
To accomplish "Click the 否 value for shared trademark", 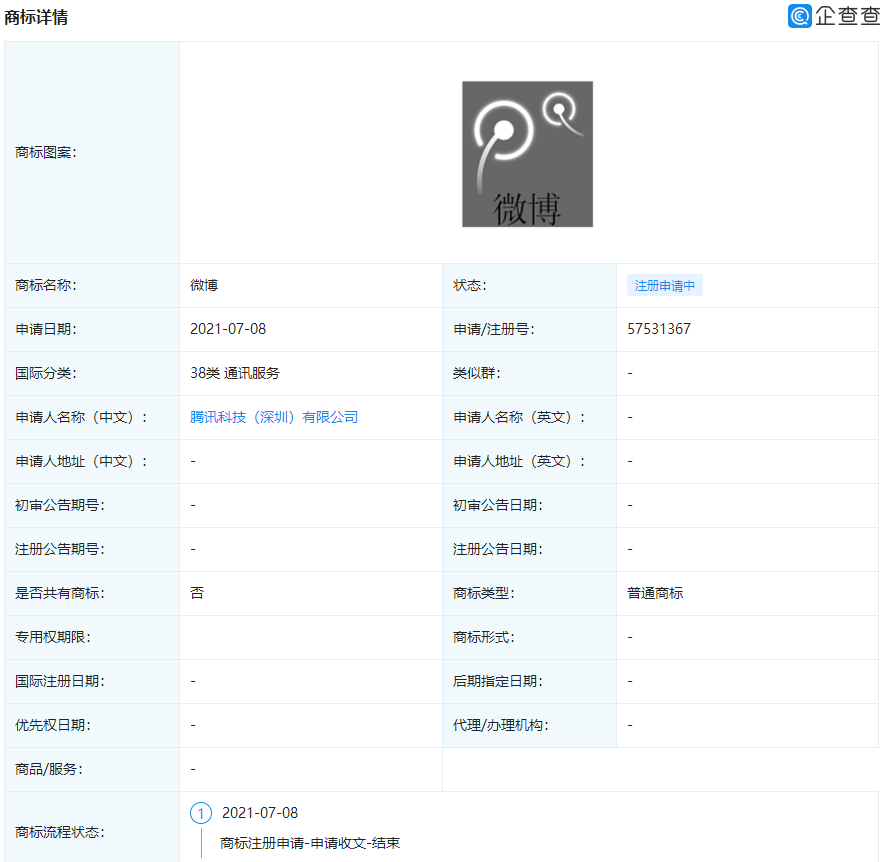I will pos(197,593).
